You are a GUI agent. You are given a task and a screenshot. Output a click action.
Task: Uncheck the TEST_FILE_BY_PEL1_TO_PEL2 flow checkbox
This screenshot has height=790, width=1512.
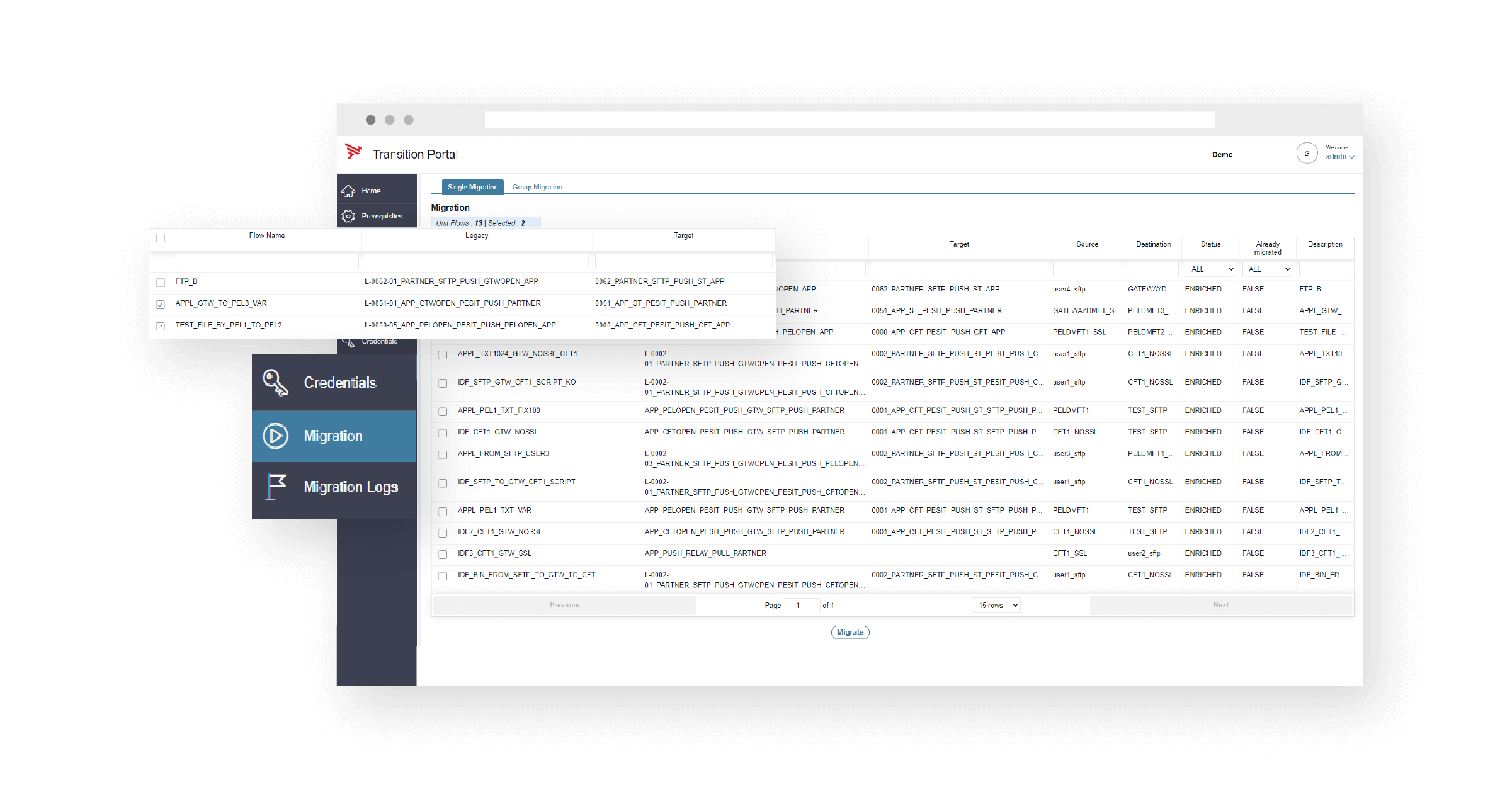pos(161,326)
